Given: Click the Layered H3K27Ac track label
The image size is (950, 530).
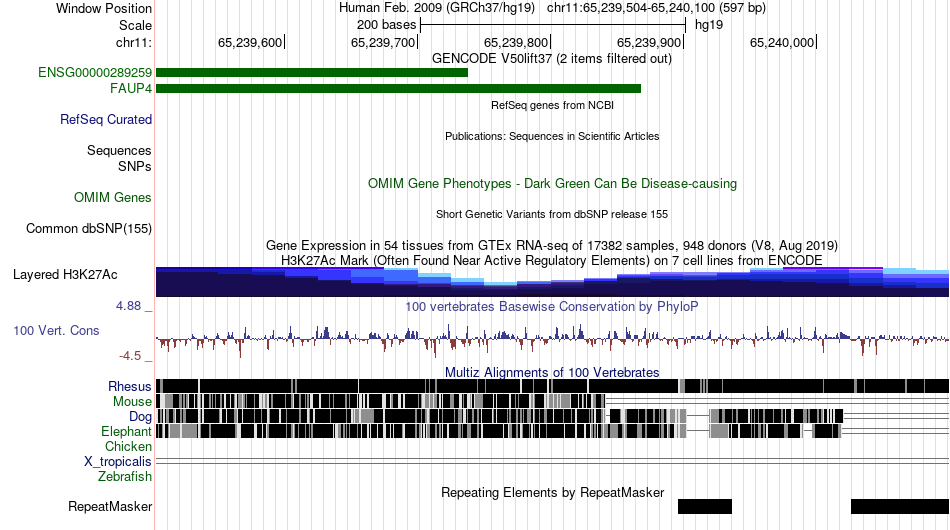Looking at the screenshot, I should (65, 274).
